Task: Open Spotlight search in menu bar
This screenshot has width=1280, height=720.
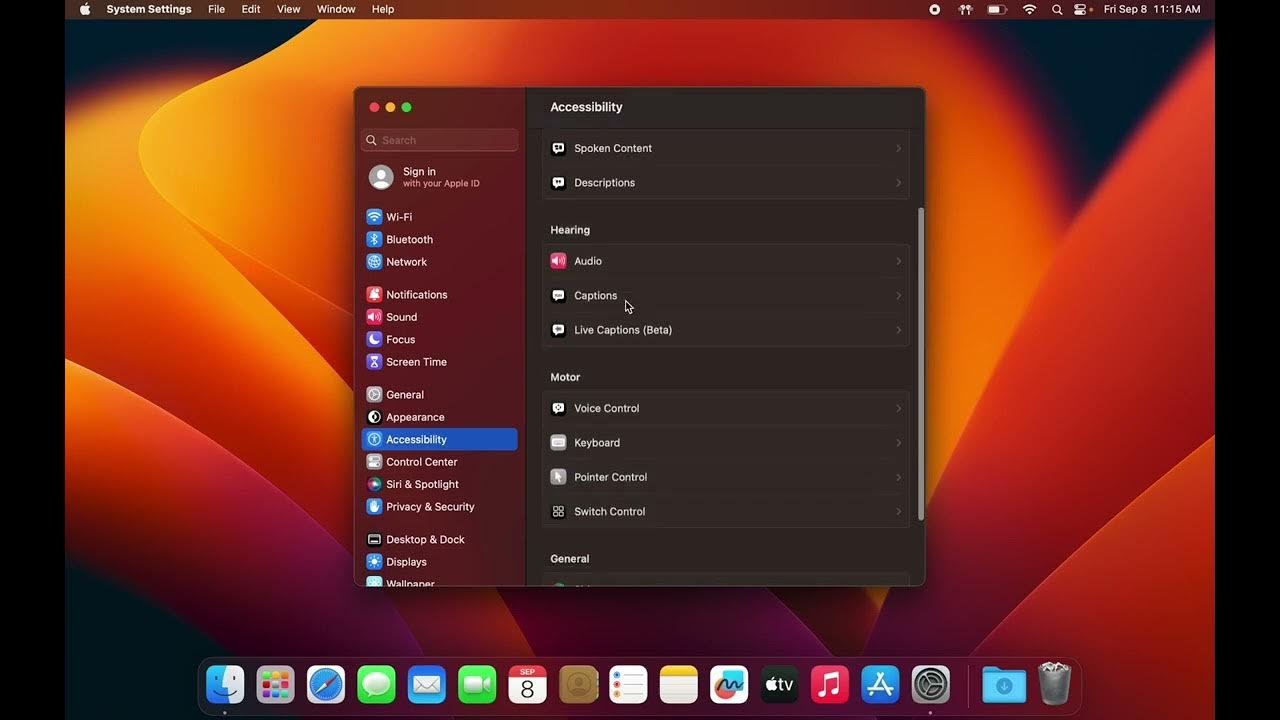Action: click(x=1057, y=9)
